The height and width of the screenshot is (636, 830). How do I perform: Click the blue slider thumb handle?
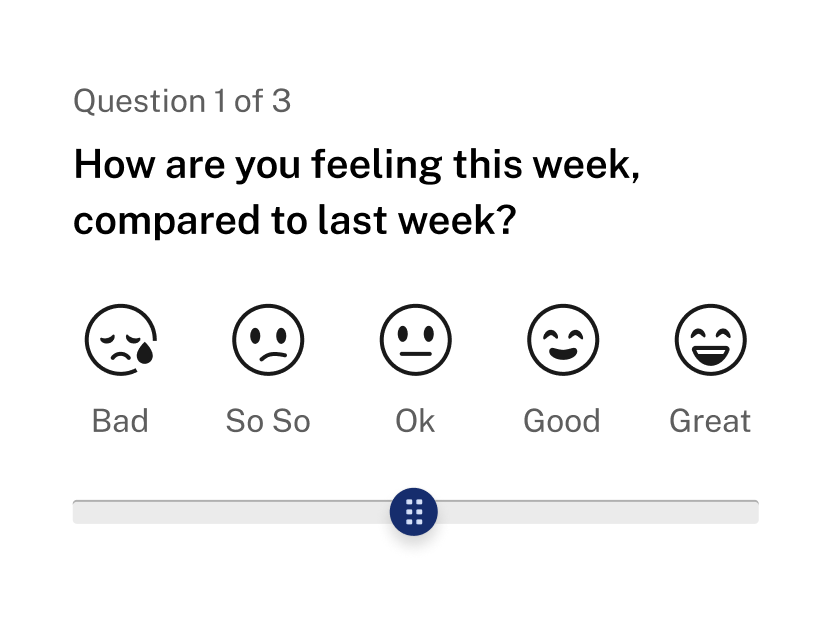coord(413,512)
